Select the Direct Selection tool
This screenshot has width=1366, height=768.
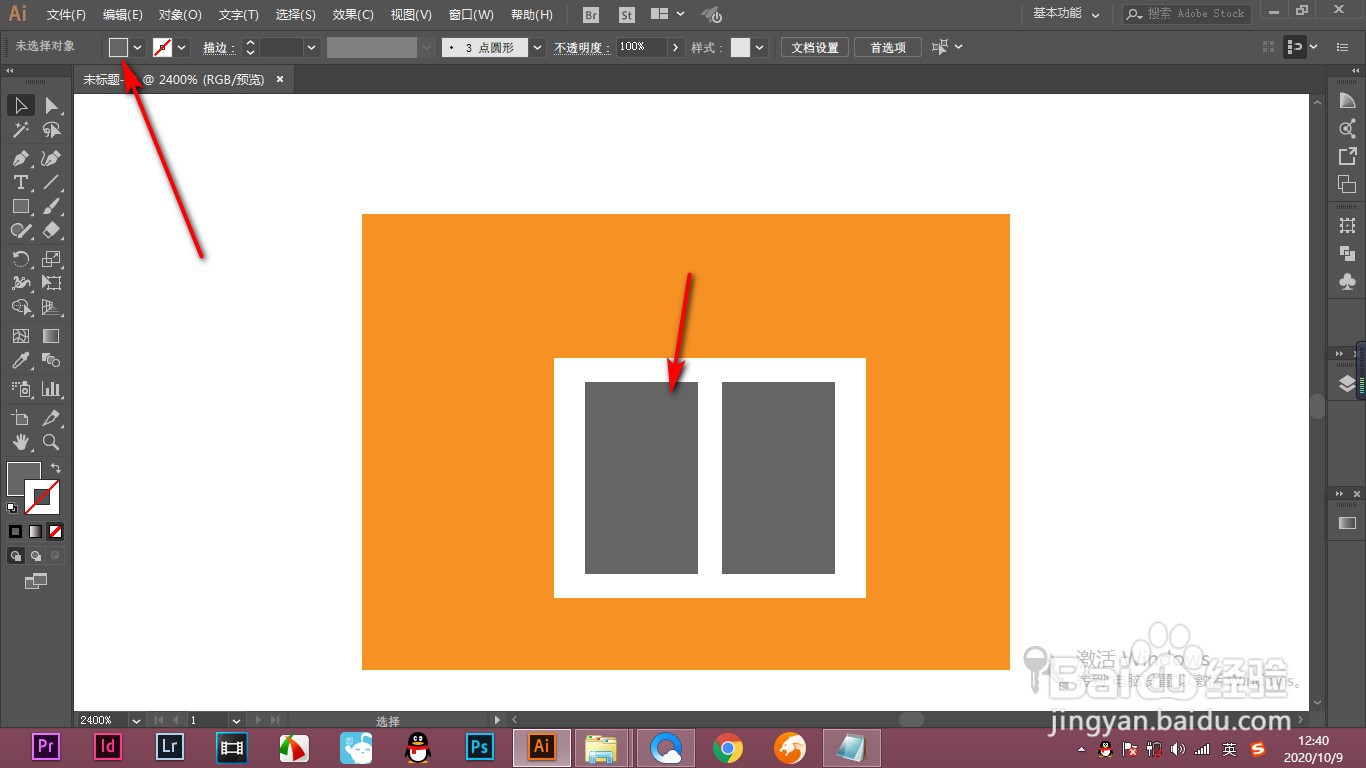point(51,106)
